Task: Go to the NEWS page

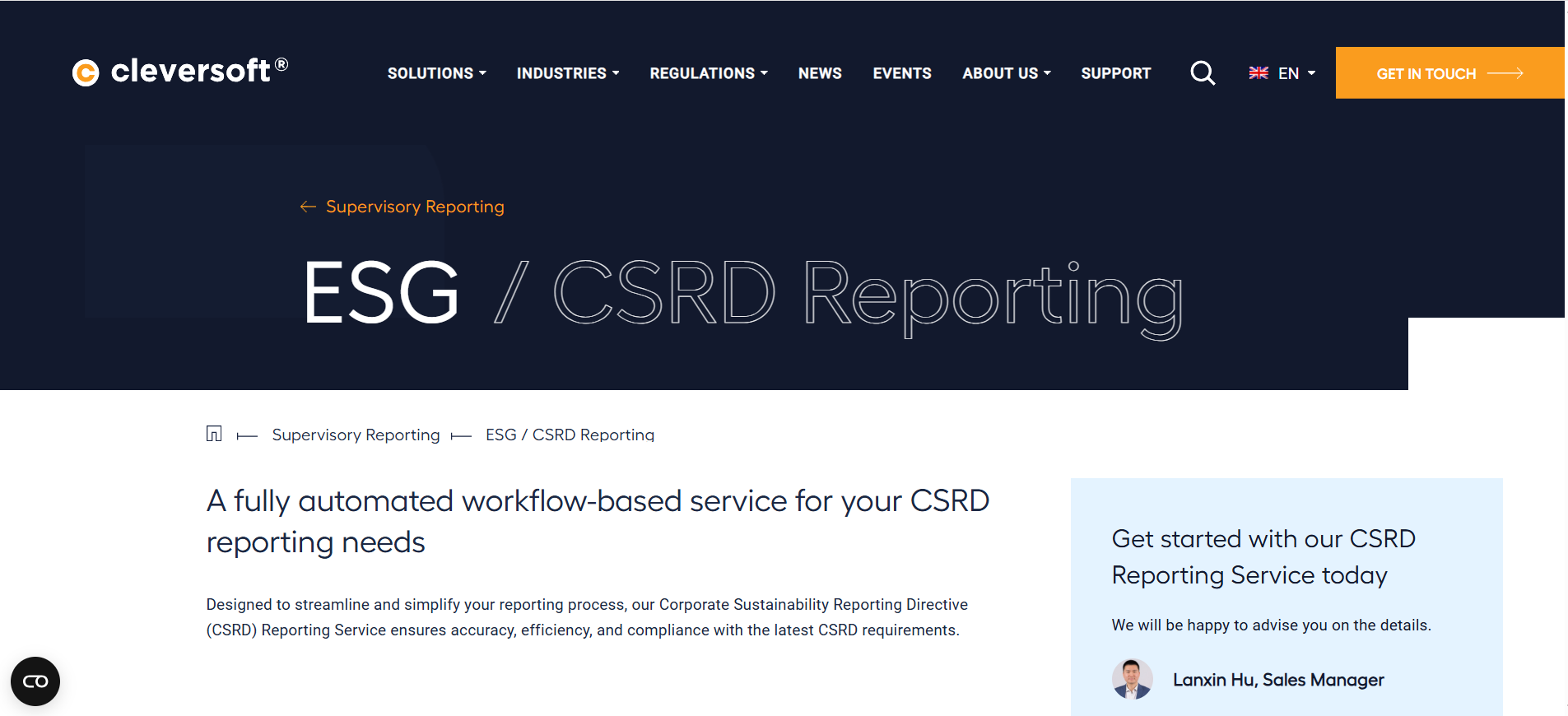Action: [820, 73]
